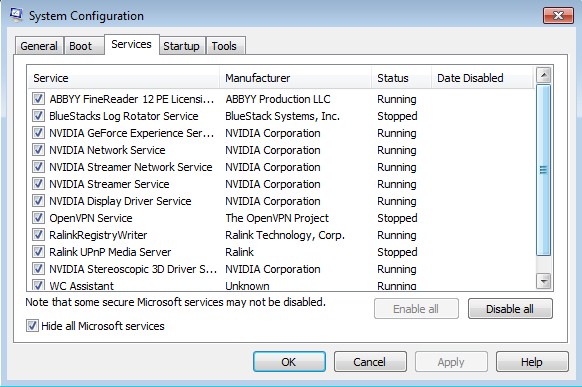Close the System Configuration window
Image resolution: width=582 pixels, height=387 pixels.
[x=558, y=16]
